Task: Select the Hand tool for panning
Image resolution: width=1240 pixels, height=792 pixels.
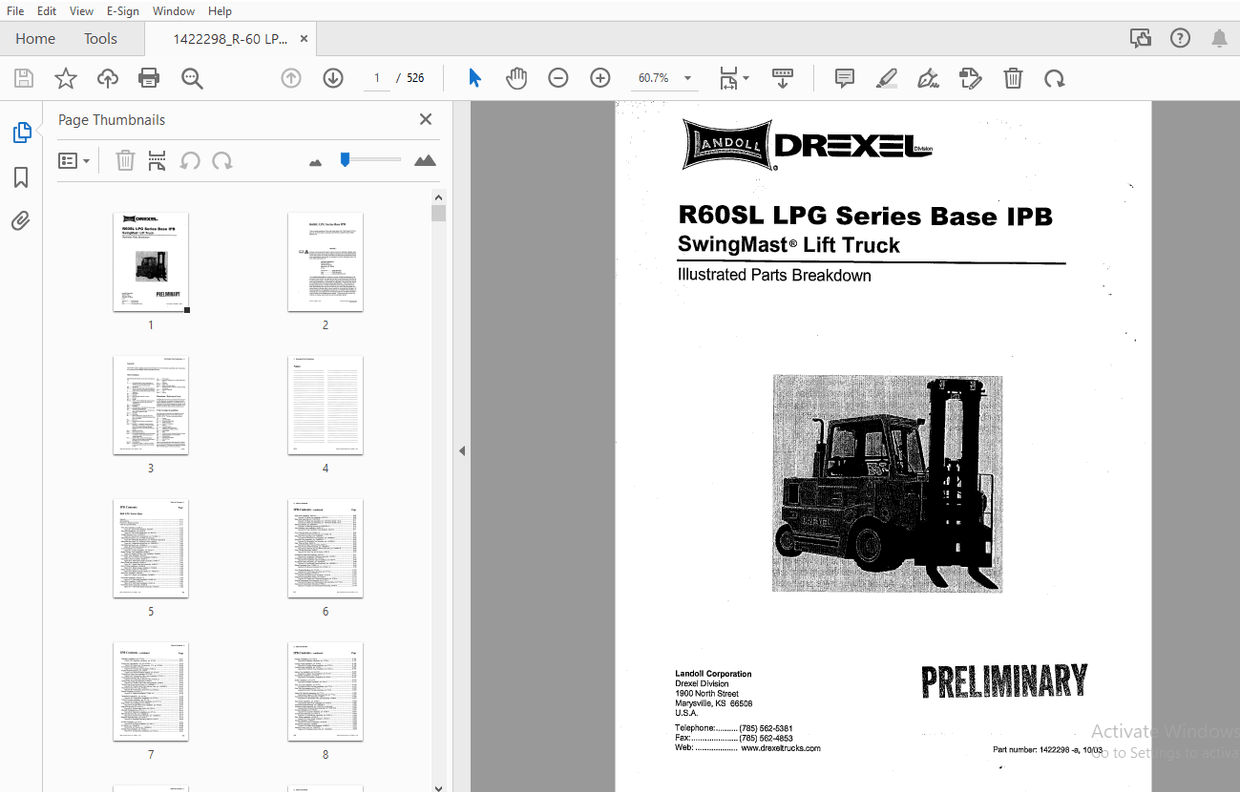Action: coord(516,77)
